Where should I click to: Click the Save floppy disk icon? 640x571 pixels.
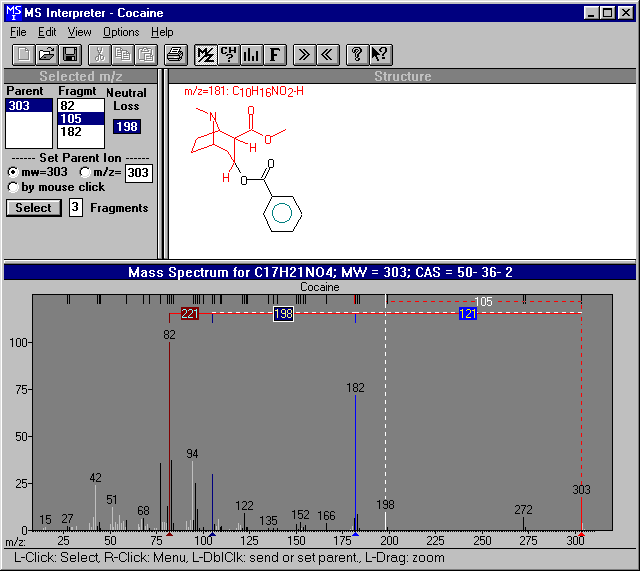pyautogui.click(x=70, y=55)
